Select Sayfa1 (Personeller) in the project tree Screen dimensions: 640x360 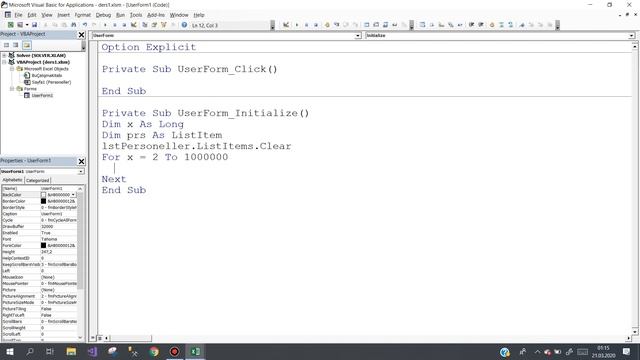pos(51,82)
